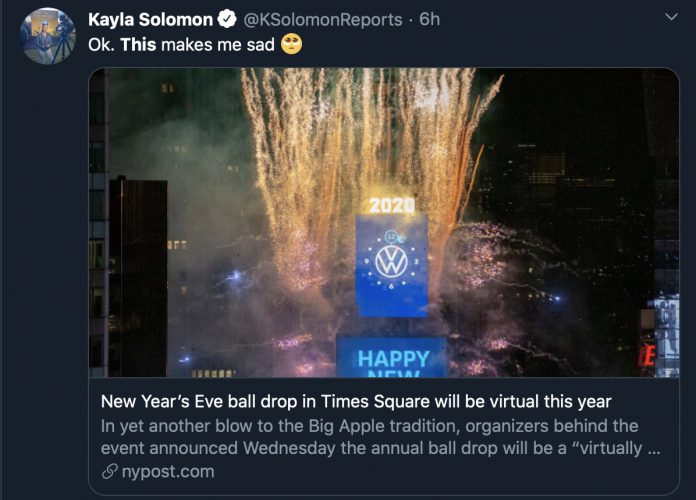Open the @KSolomonReports handle
This screenshot has width=696, height=500.
click(x=323, y=20)
